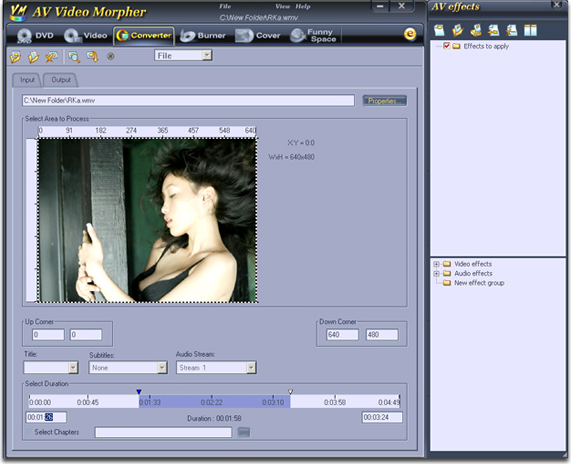Click the highlighted range on duration slider
Screen dimensions: 571x464
point(214,402)
